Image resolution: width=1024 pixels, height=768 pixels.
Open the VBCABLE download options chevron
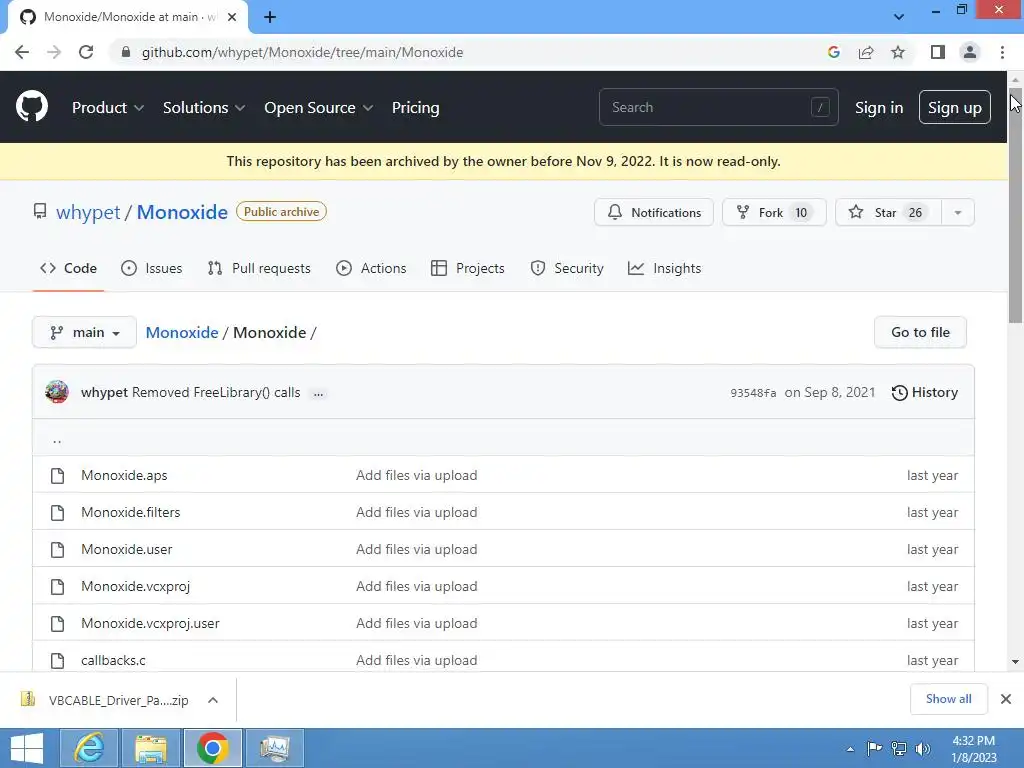point(213,700)
